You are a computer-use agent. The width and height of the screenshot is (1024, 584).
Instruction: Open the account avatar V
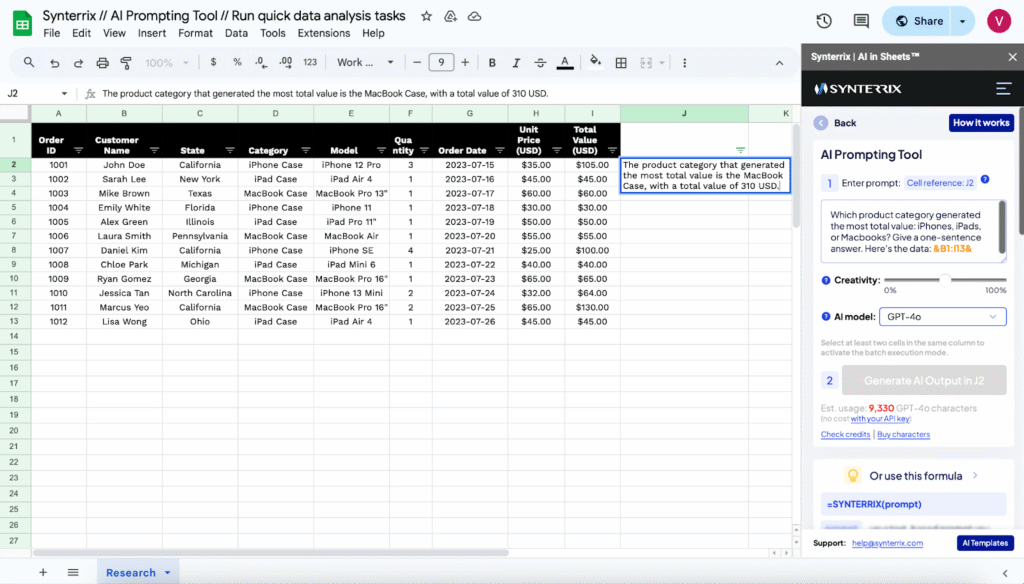999,21
